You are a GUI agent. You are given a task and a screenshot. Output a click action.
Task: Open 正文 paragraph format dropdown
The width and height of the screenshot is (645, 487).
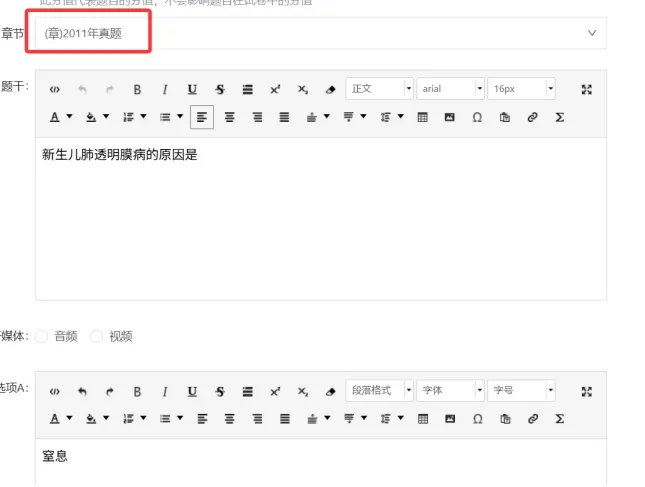[x=379, y=88]
